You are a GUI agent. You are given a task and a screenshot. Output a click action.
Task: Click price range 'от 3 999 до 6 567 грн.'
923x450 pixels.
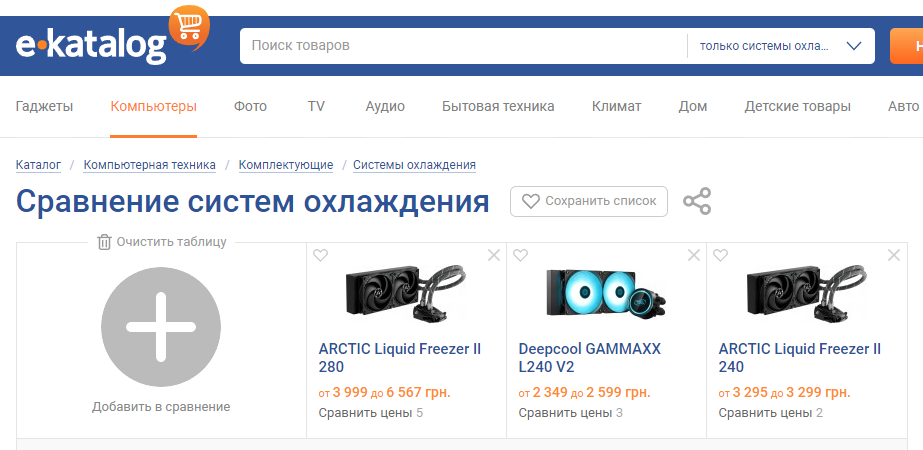[384, 393]
